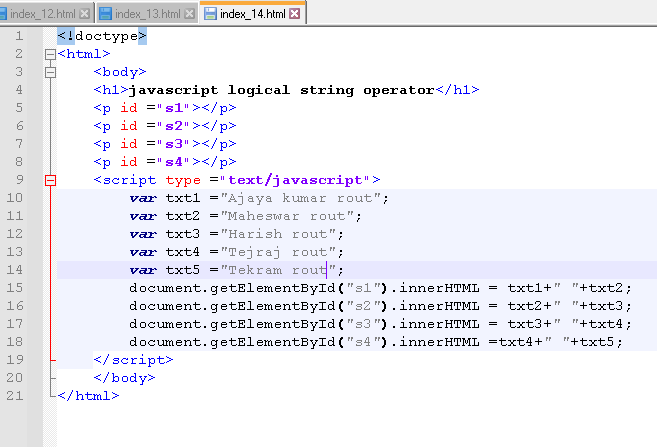Click line number 1 in the margin
The width and height of the screenshot is (657, 447).
(x=20, y=36)
